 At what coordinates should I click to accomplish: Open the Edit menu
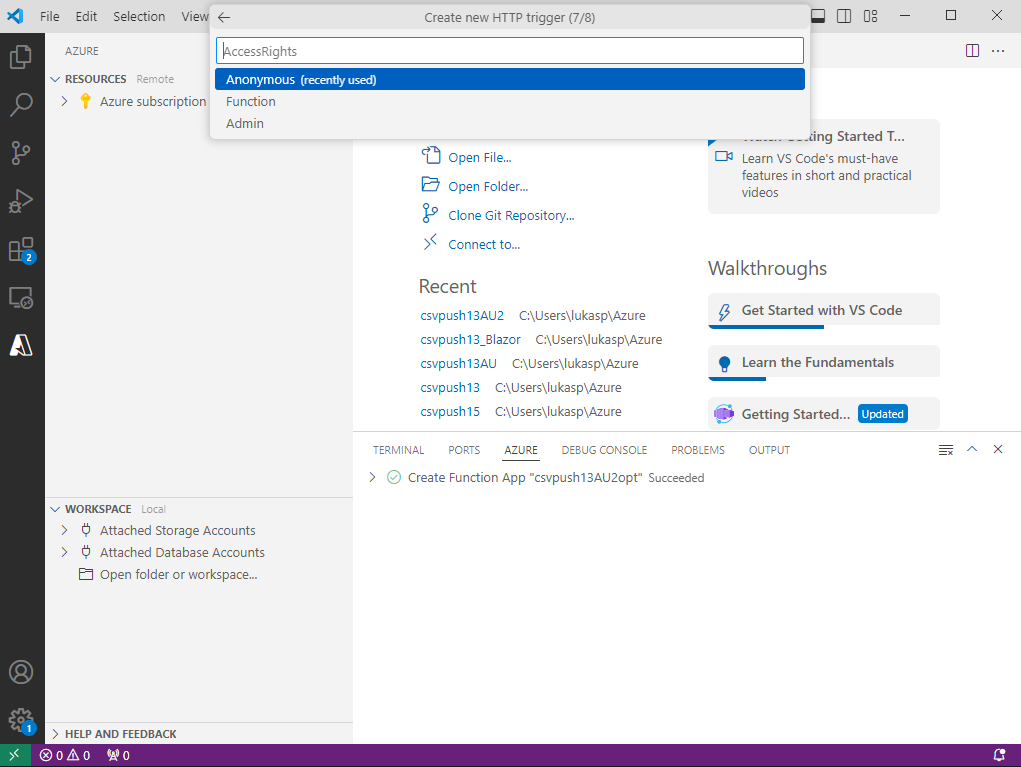(x=86, y=16)
